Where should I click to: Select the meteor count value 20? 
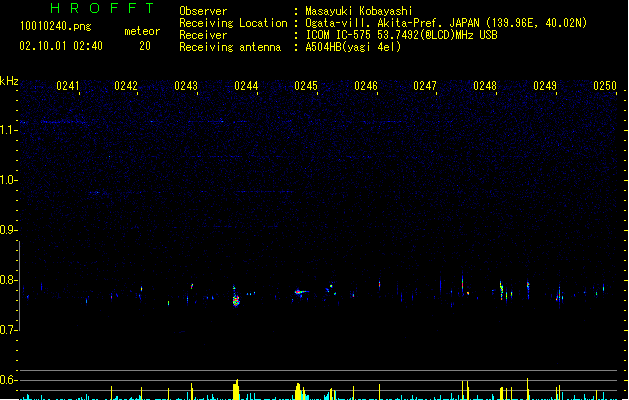tap(145, 46)
